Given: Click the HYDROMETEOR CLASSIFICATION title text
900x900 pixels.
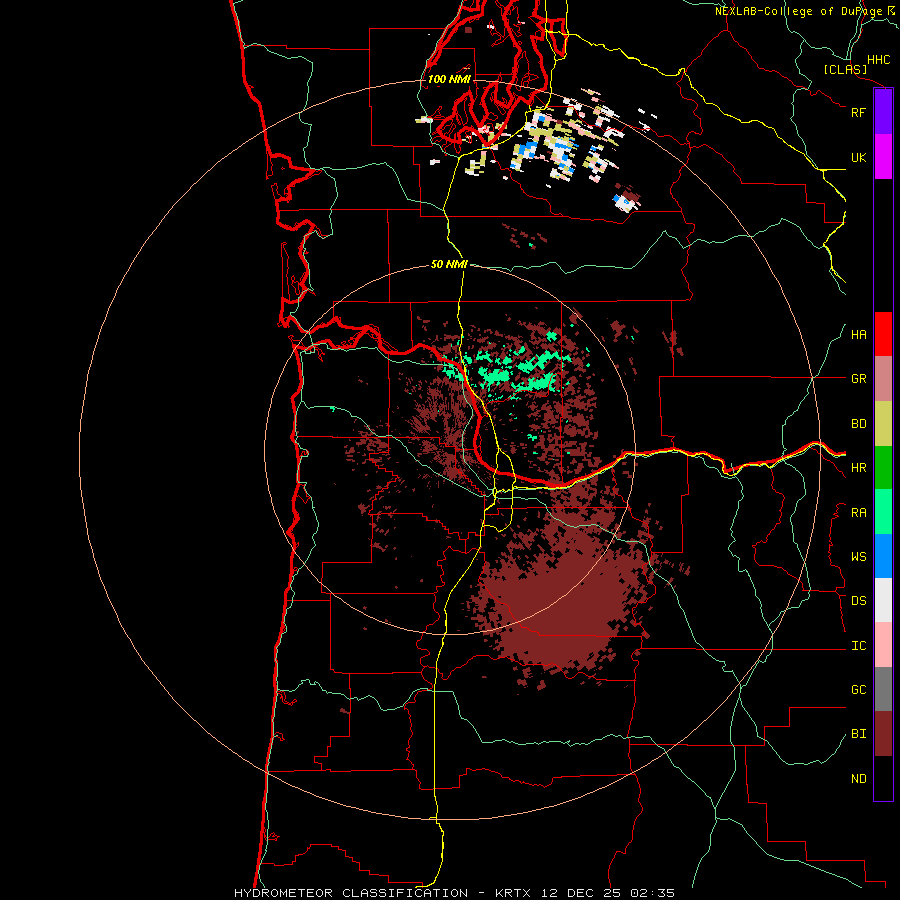Looking at the screenshot, I should [351, 893].
